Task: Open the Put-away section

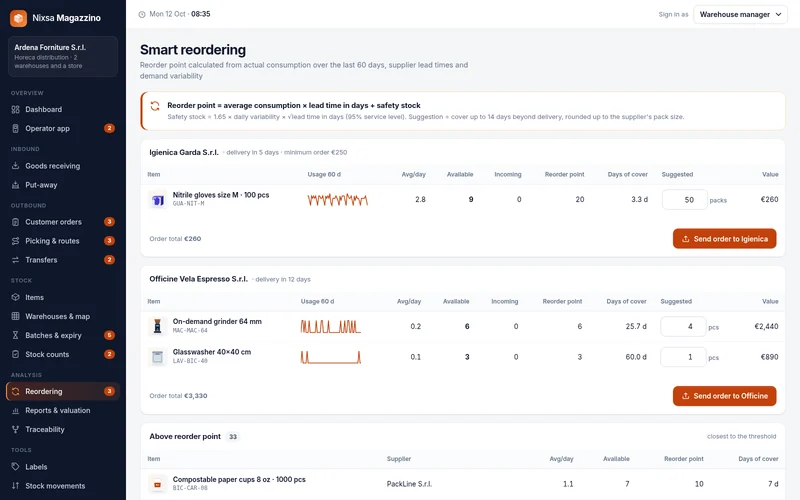Action: (x=63, y=185)
